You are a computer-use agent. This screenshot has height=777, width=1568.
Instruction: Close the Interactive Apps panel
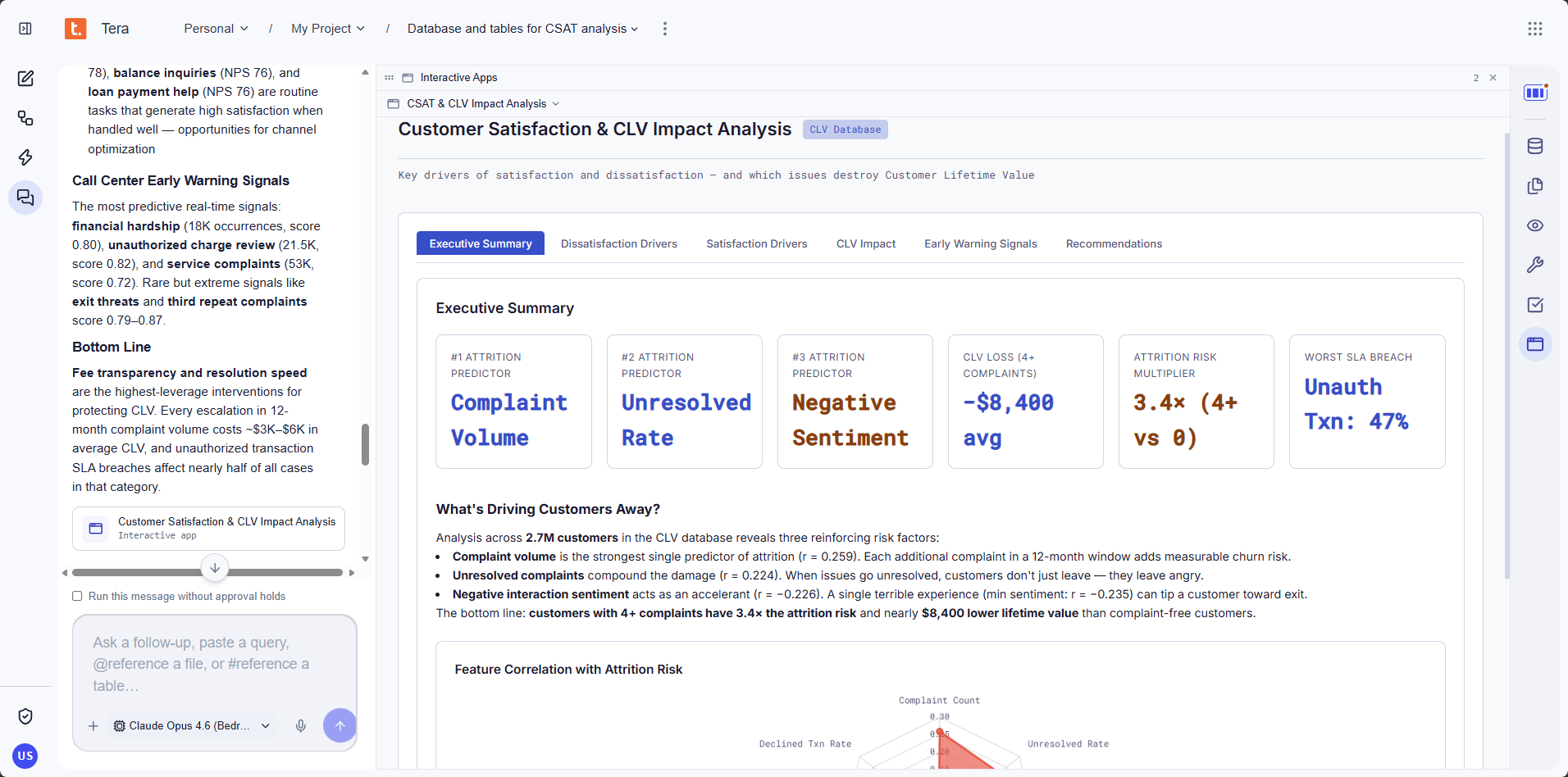pyautogui.click(x=1493, y=78)
